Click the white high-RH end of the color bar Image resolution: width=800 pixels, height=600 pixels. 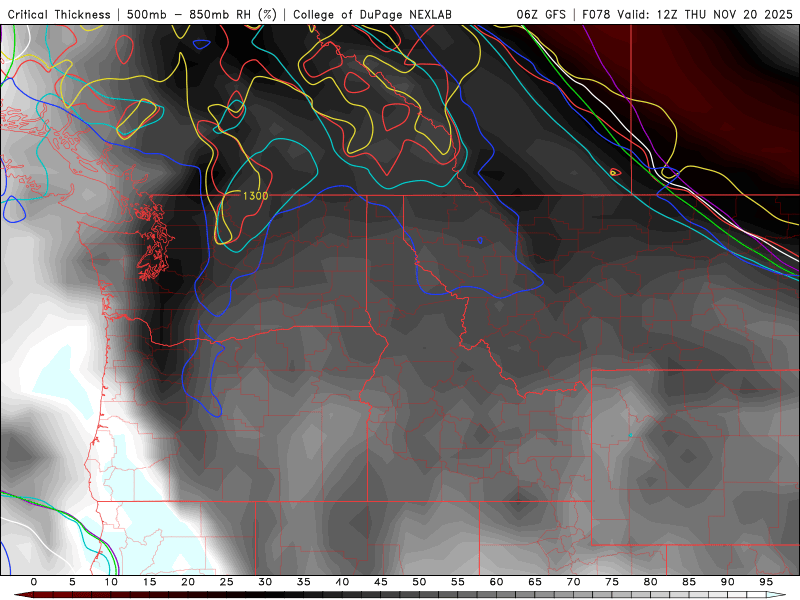tap(776, 595)
